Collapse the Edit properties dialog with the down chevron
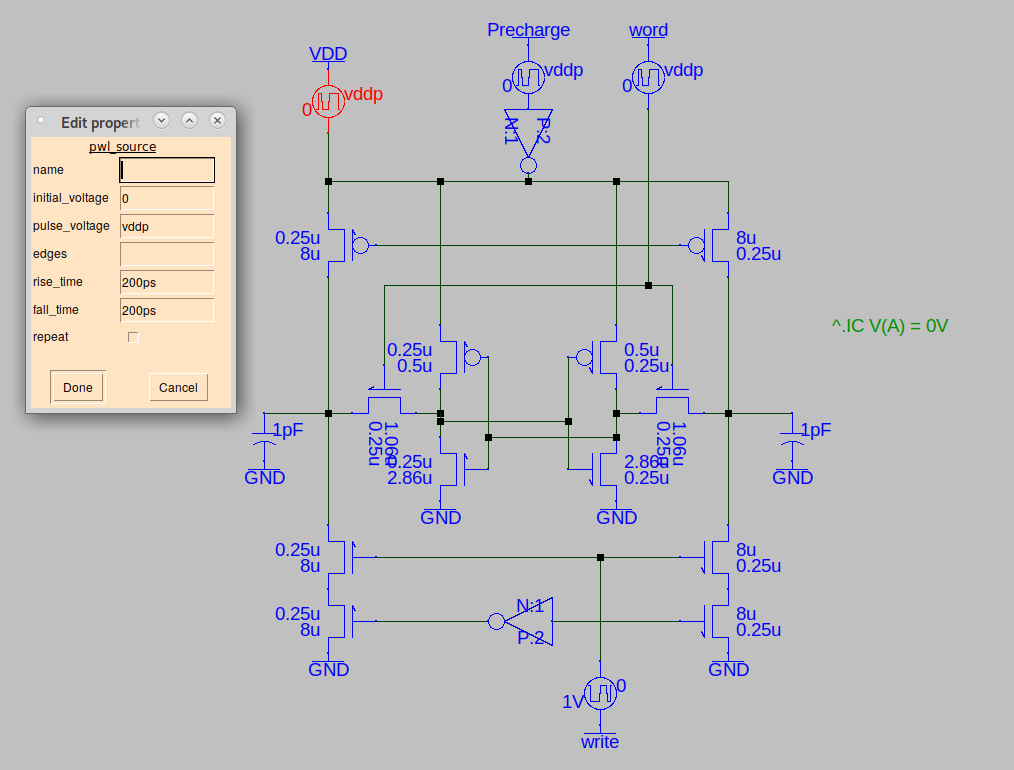The image size is (1014, 770). click(161, 120)
